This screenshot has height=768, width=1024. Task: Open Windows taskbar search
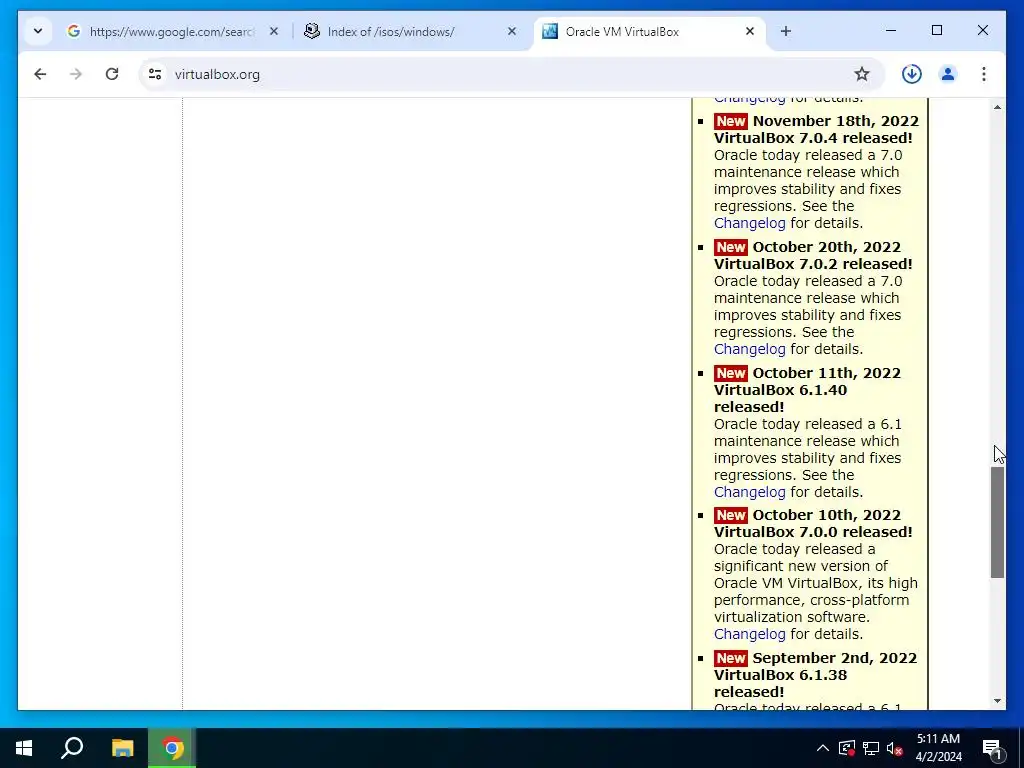click(72, 748)
